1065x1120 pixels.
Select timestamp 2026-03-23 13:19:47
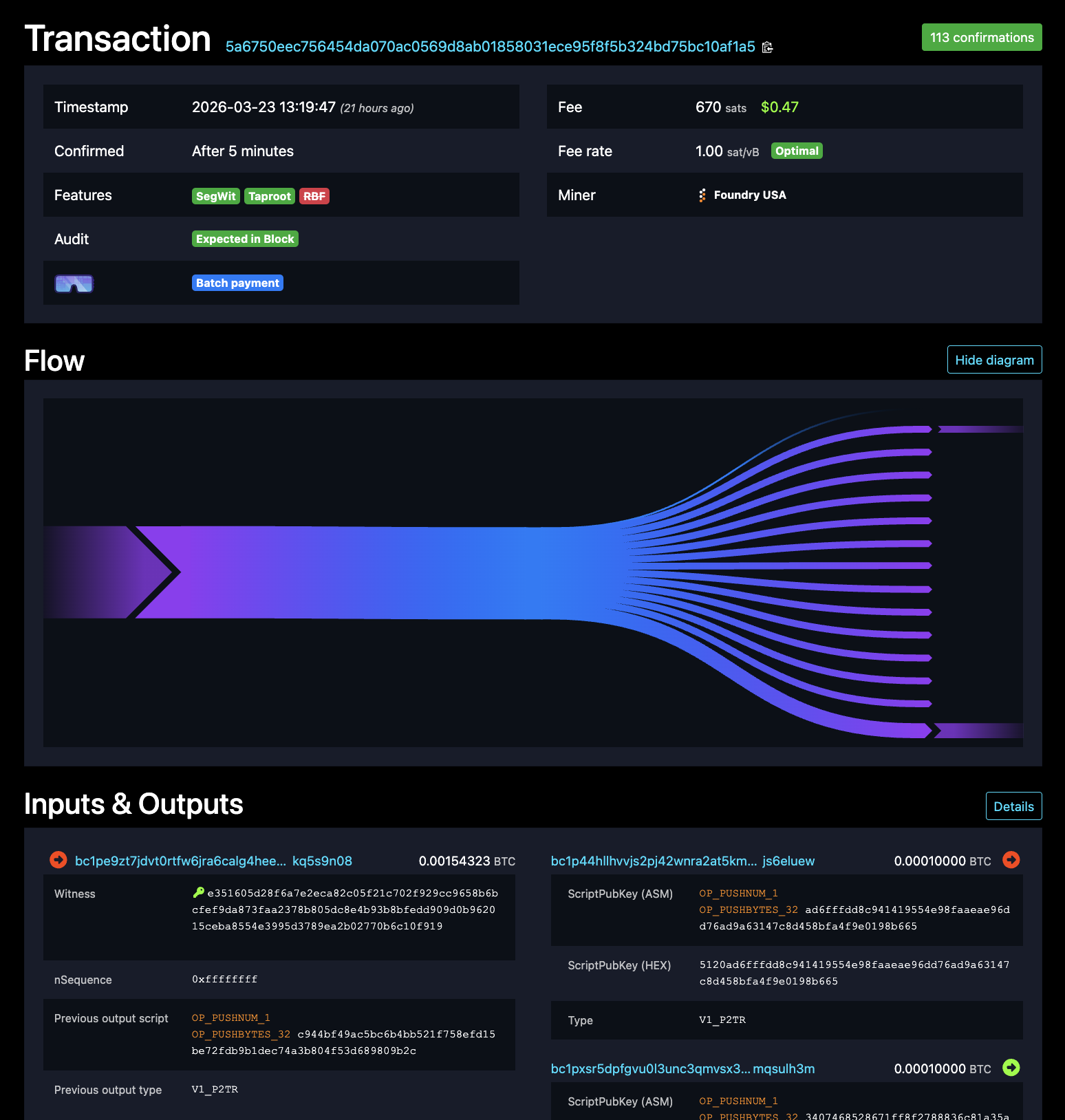(263, 107)
